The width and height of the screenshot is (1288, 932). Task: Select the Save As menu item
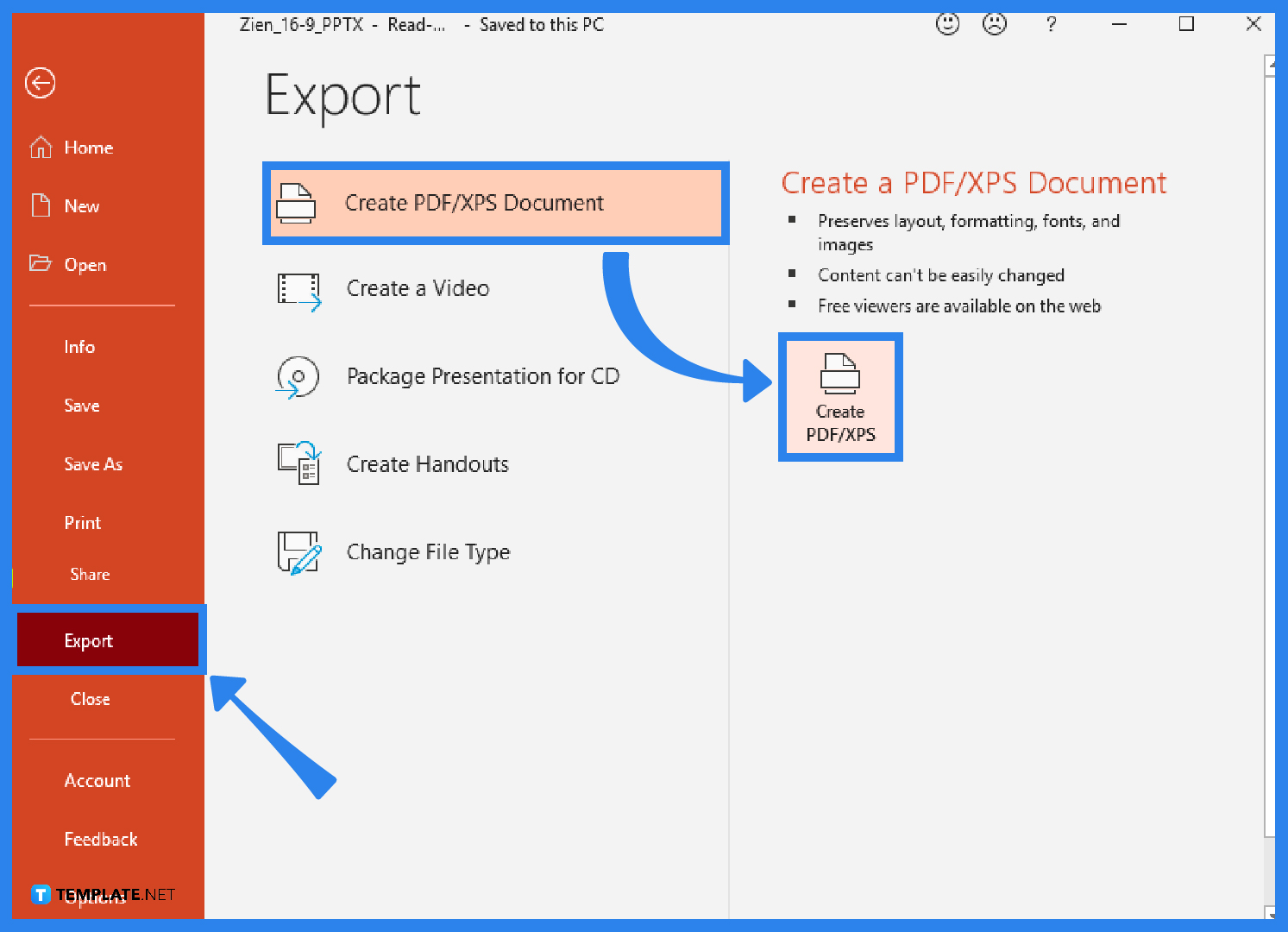pos(93,463)
